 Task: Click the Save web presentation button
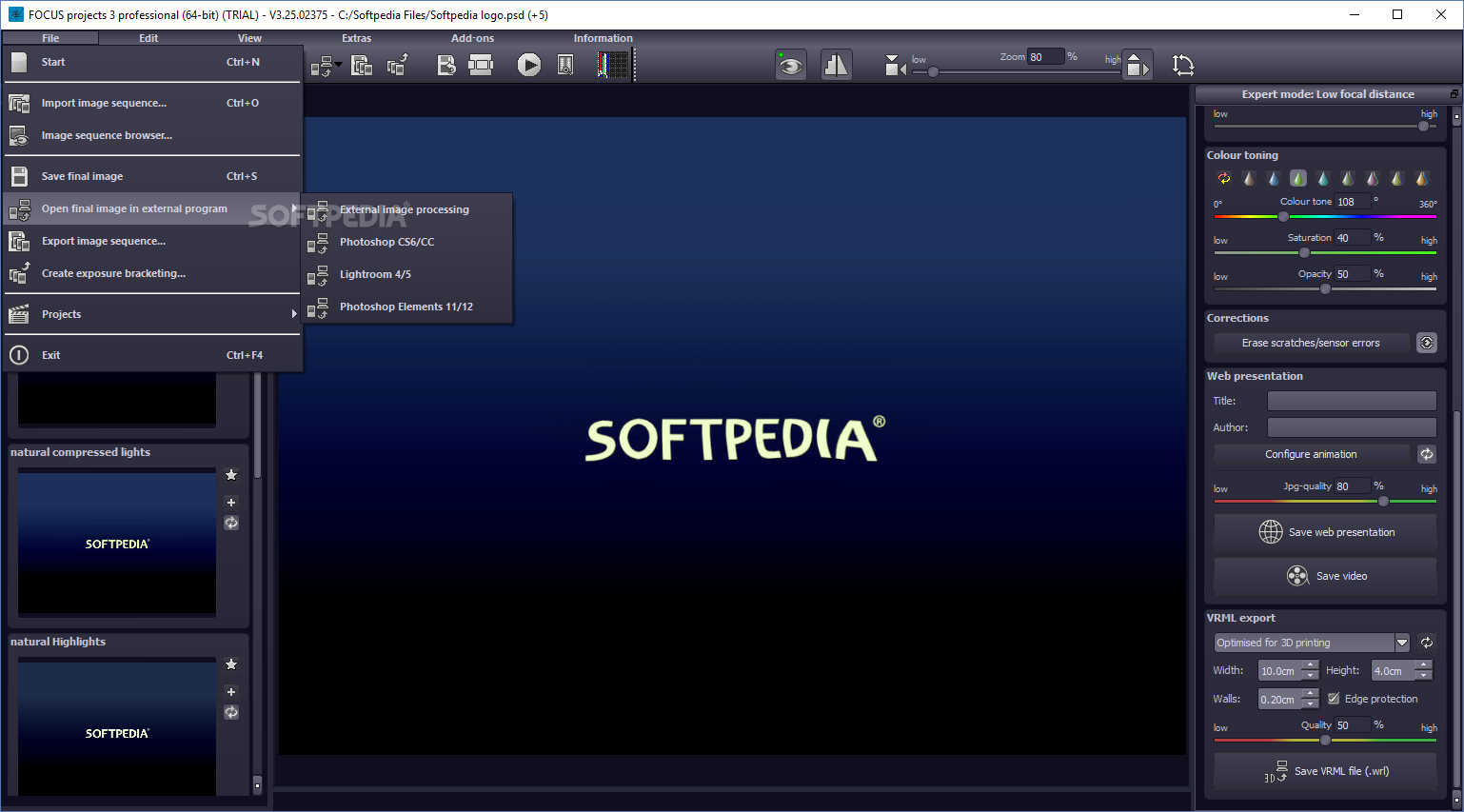coord(1325,532)
